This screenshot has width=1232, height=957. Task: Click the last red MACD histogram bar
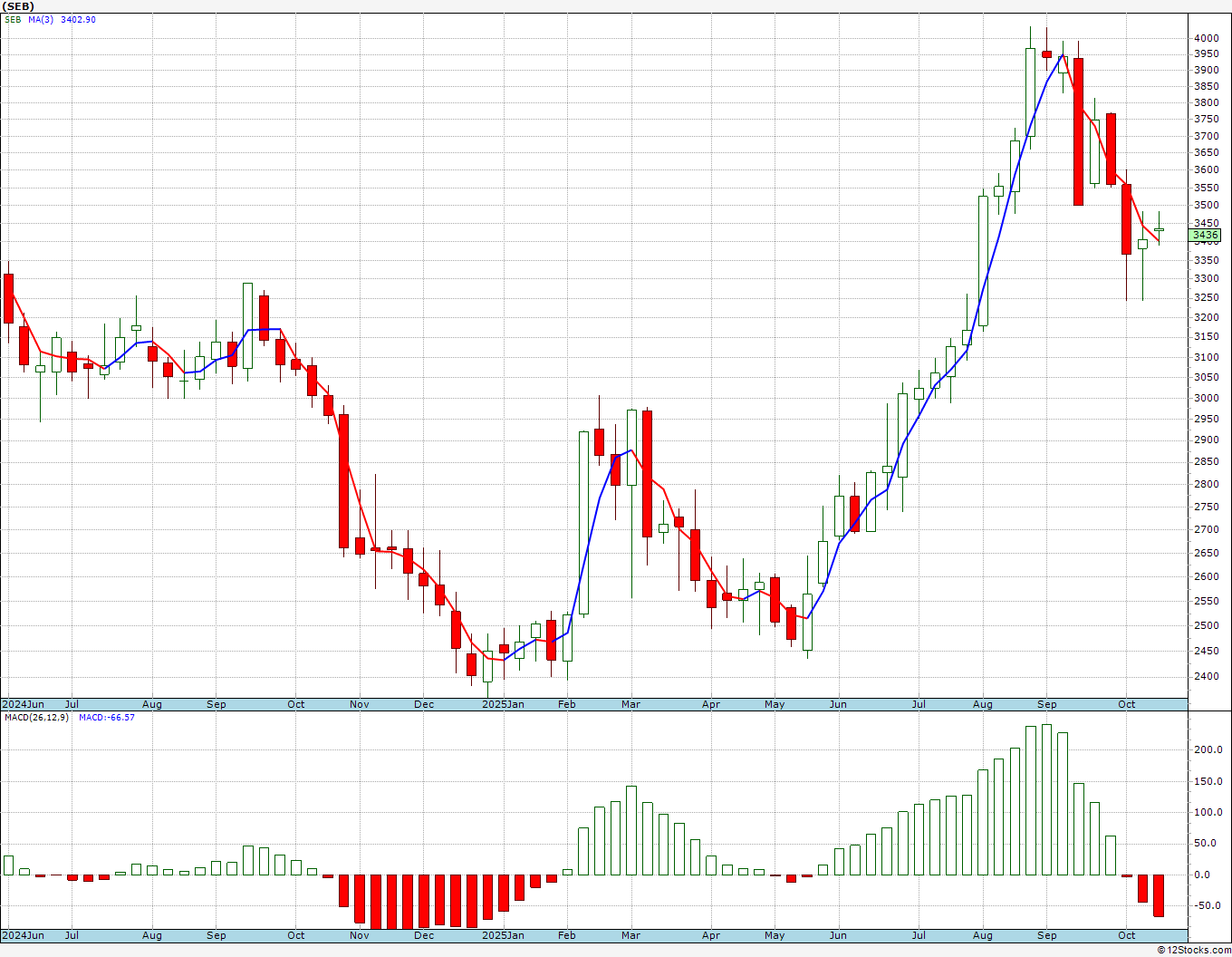pos(1159,895)
